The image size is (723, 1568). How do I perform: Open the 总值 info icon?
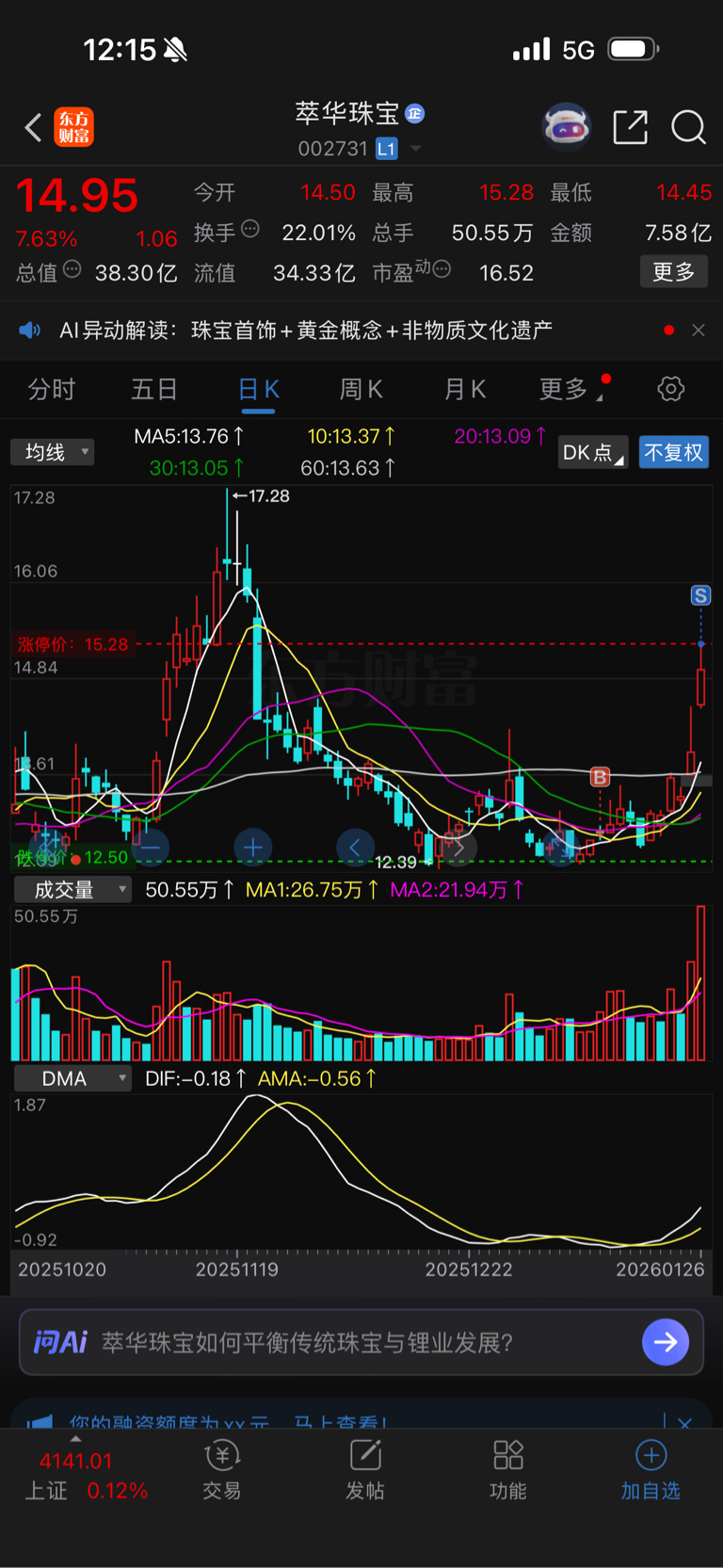72,270
